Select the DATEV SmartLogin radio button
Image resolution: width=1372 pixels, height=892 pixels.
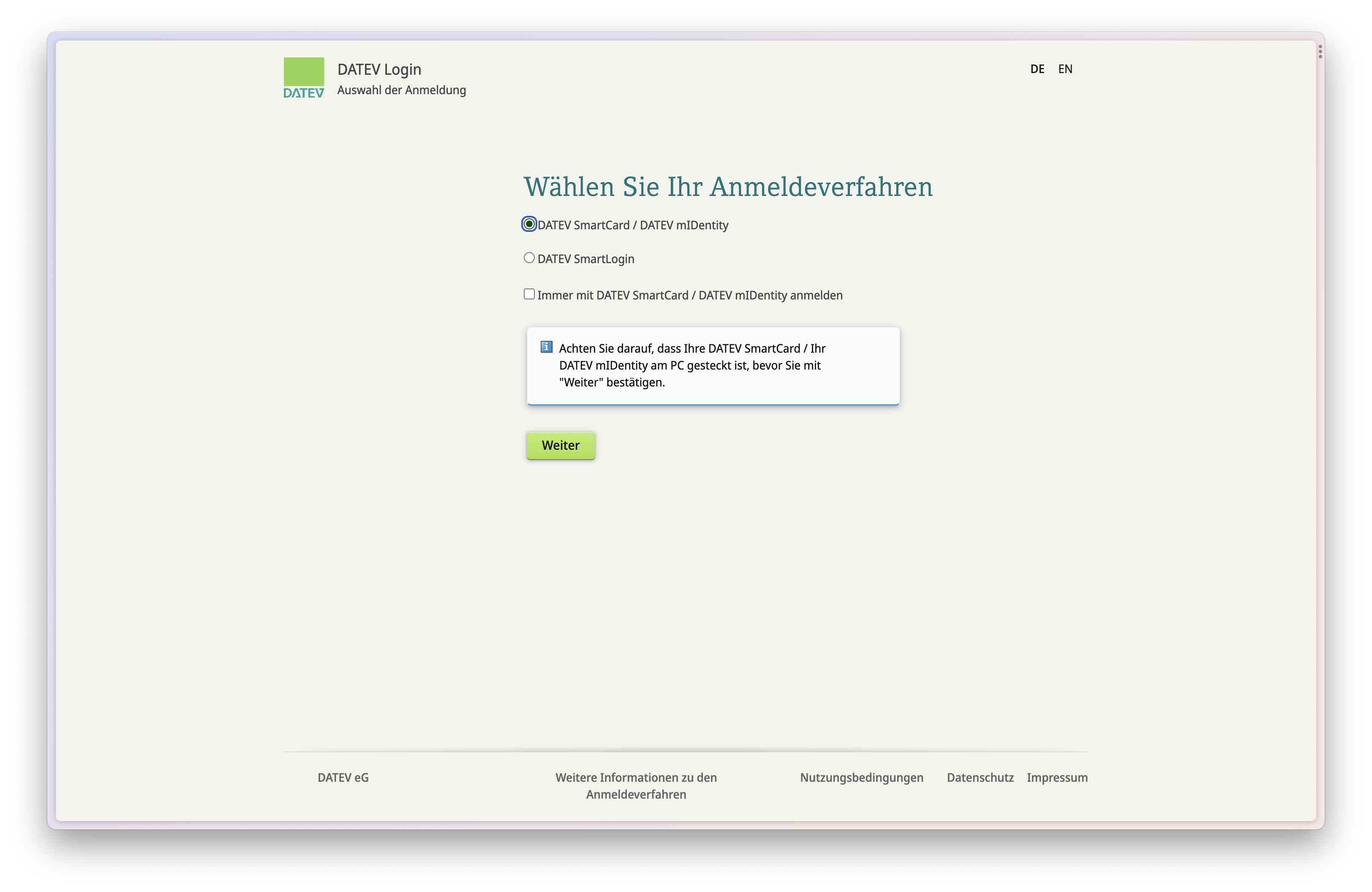click(528, 258)
